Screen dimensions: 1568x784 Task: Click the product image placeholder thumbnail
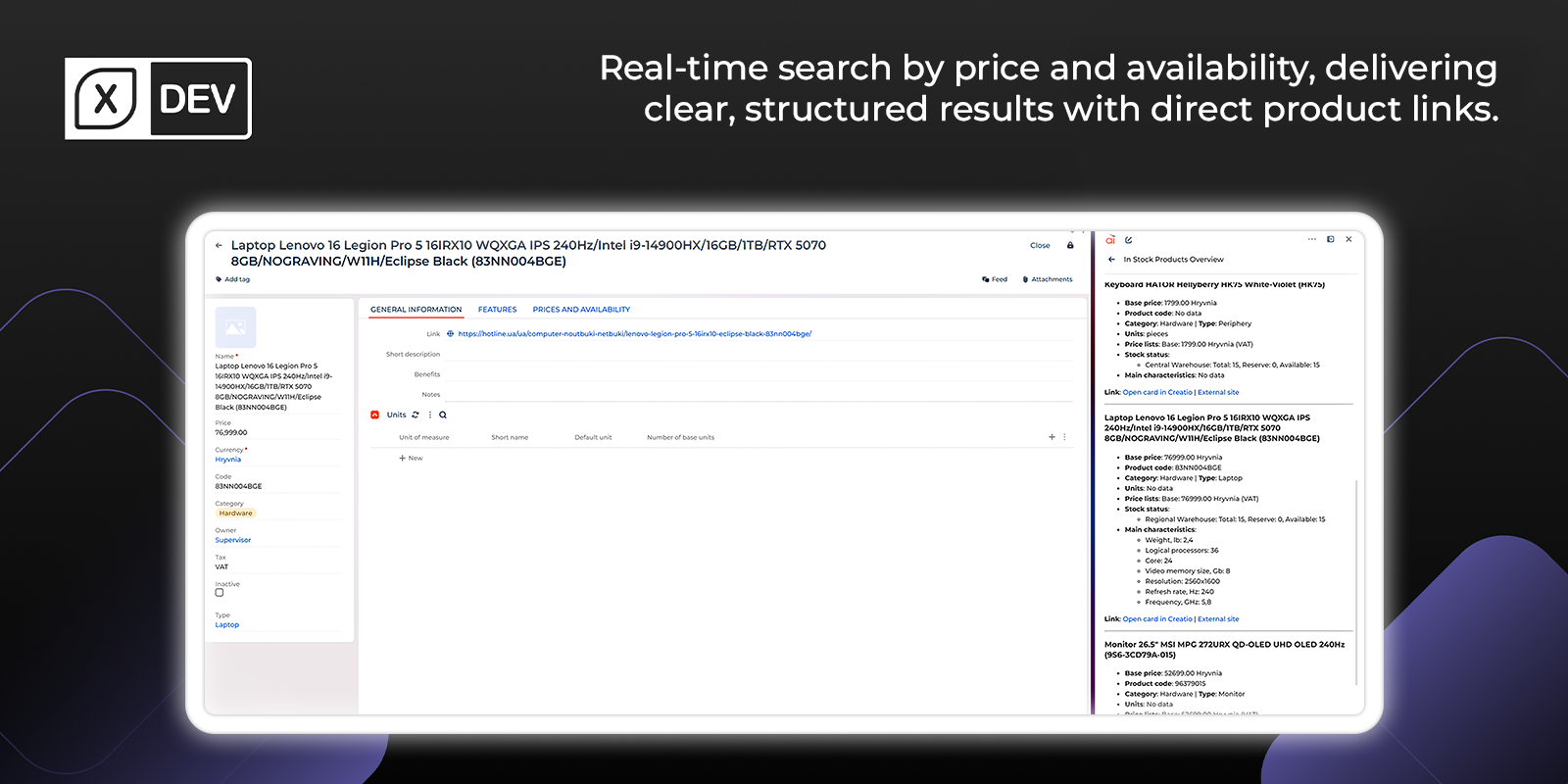[235, 327]
